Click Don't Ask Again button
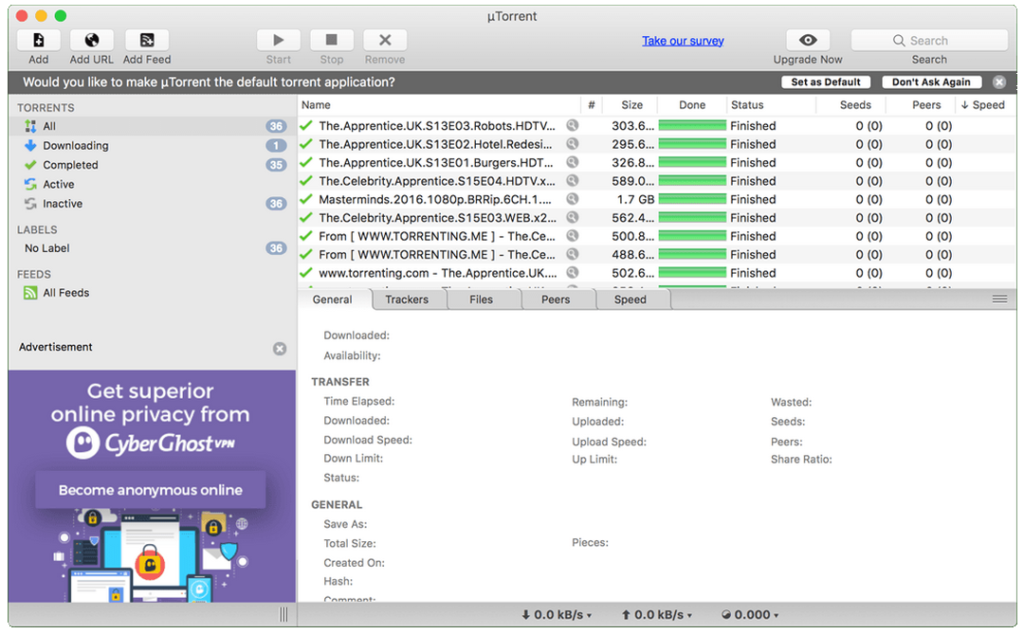1024x634 pixels. coord(931,82)
